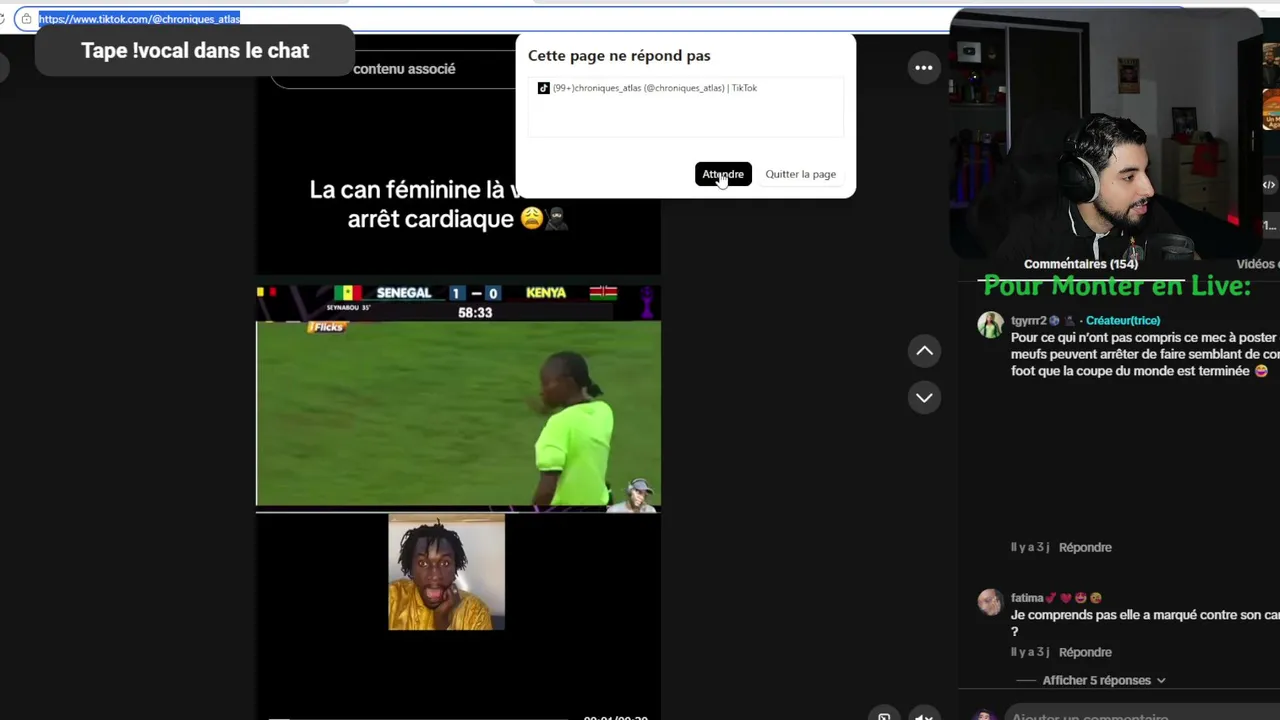Click the reaction face clip below the match
Viewport: 1280px width, 720px height.
446,572
